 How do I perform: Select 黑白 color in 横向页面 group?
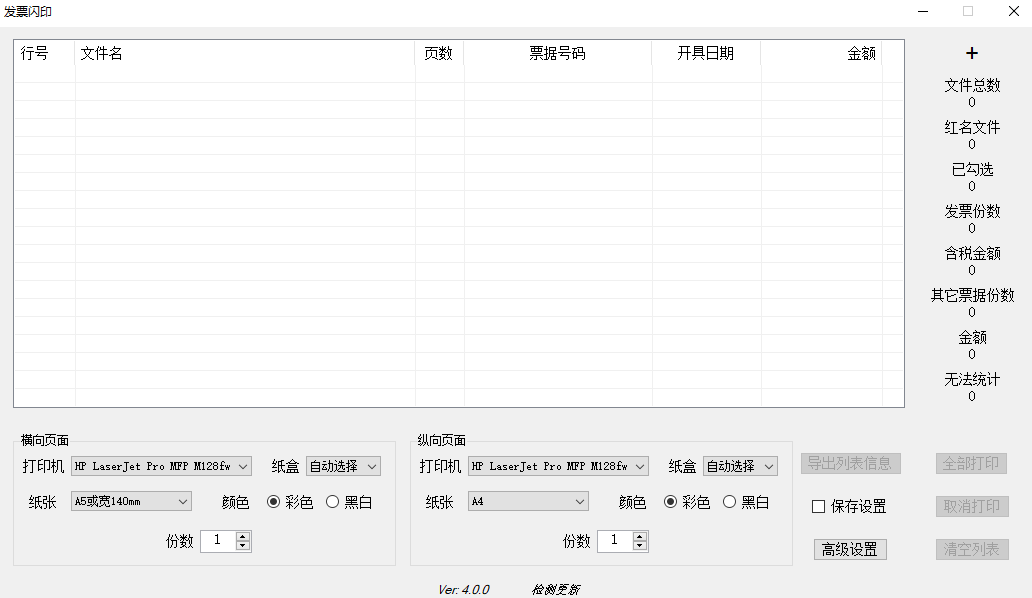click(x=349, y=502)
